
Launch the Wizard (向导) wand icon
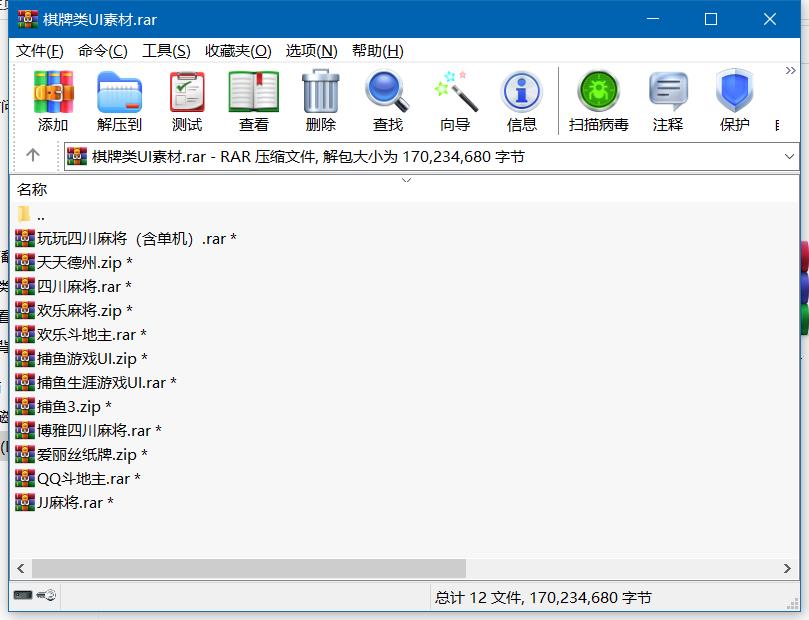(455, 102)
